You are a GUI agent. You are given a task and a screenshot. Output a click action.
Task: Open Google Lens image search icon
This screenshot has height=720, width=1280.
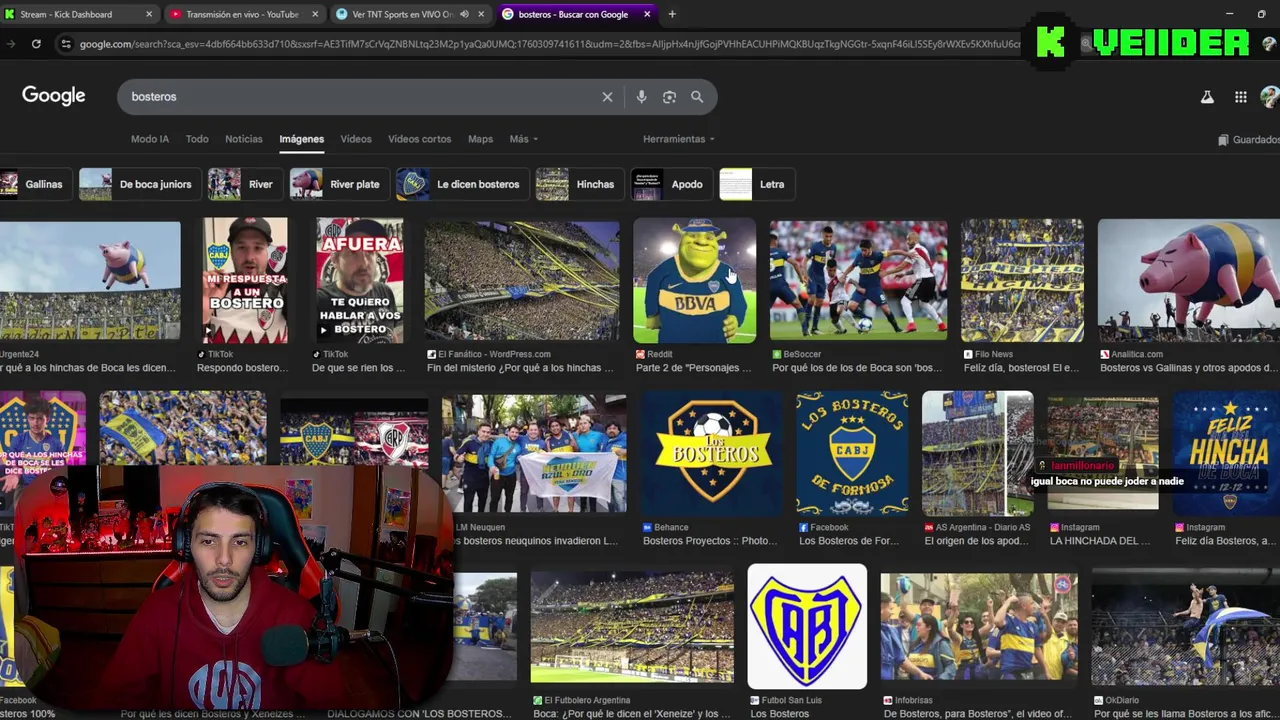pyautogui.click(x=670, y=97)
